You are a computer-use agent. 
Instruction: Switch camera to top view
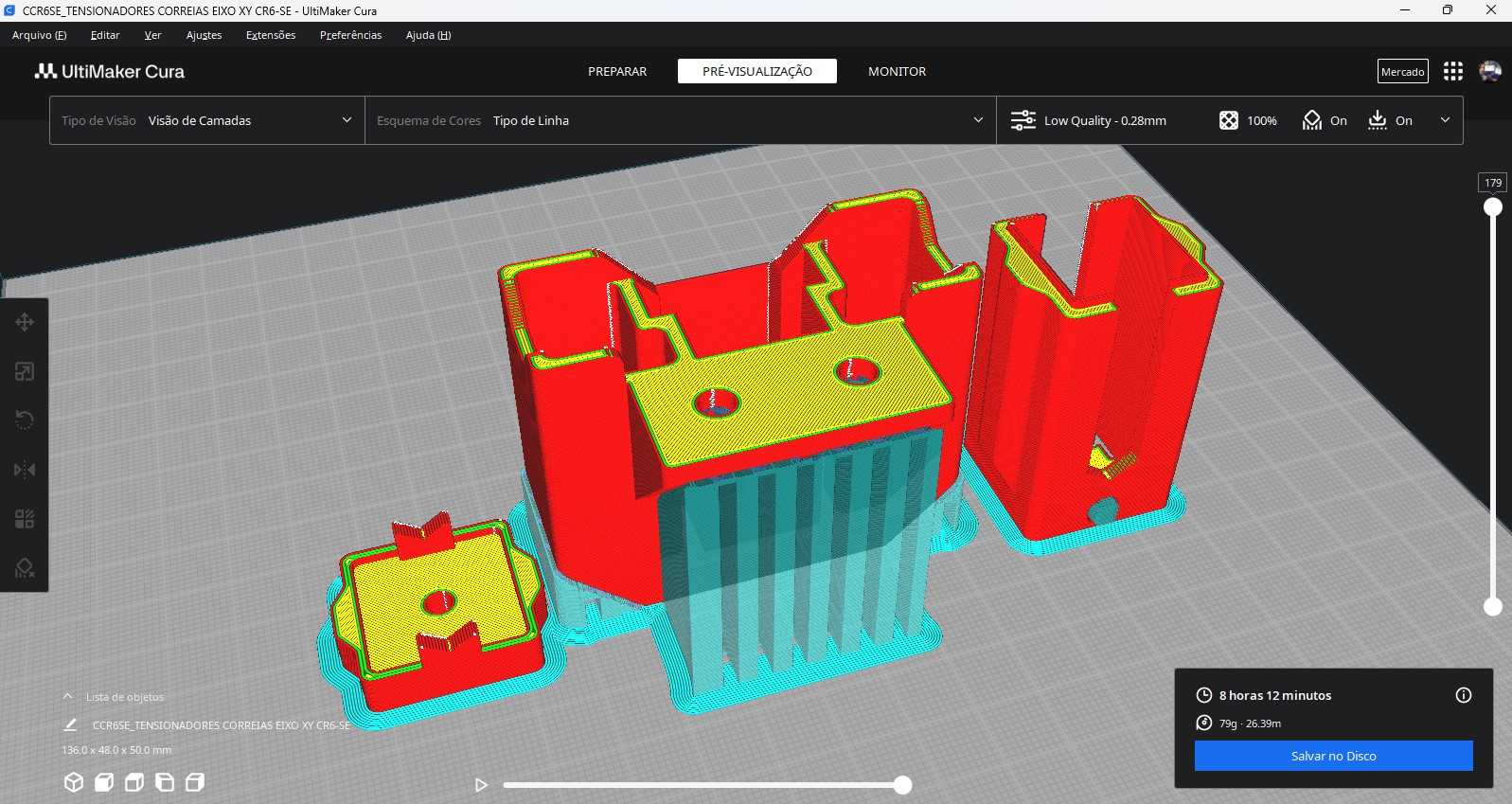[x=134, y=782]
